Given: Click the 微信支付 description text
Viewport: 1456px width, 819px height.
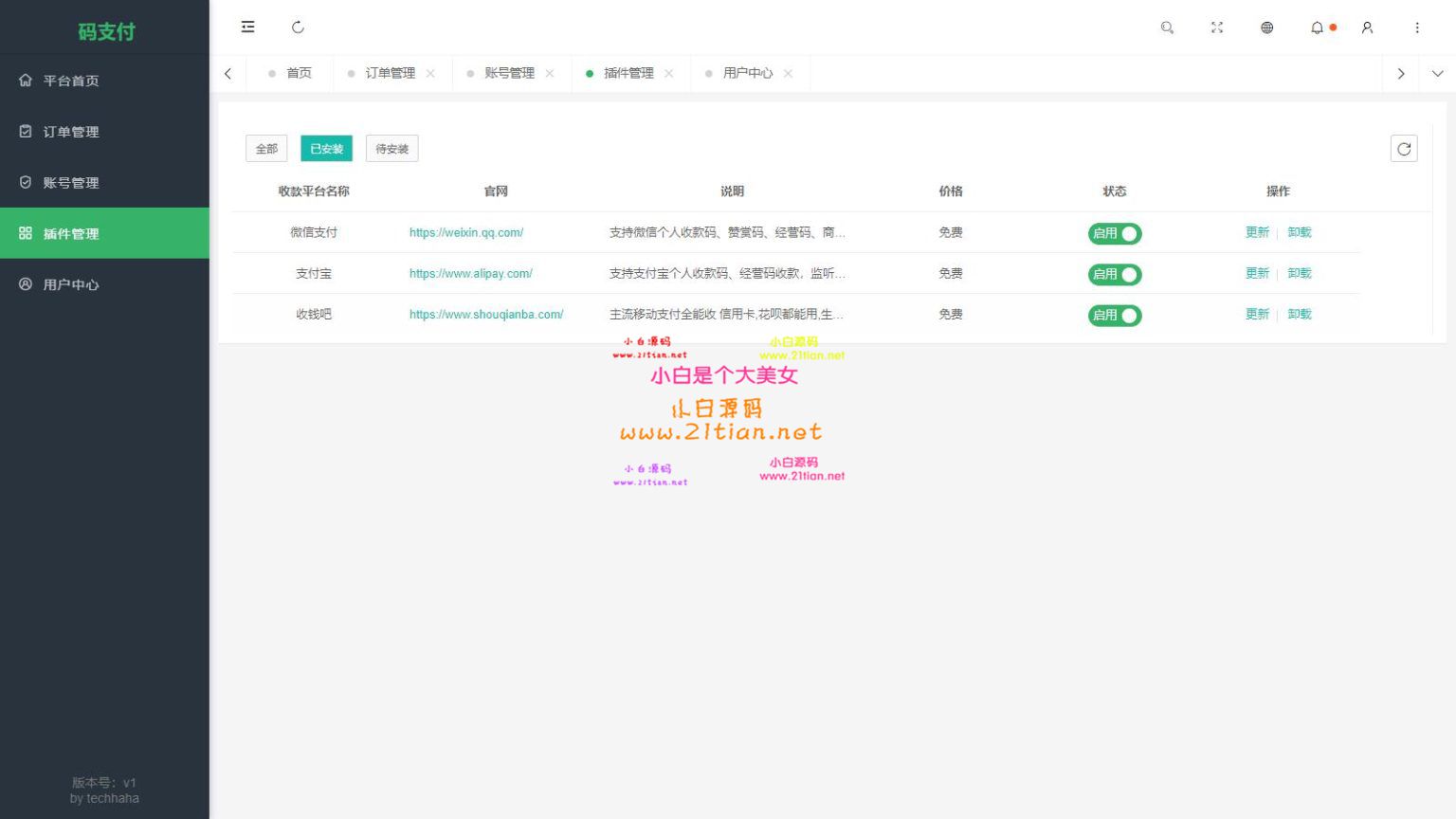Looking at the screenshot, I should tap(727, 232).
